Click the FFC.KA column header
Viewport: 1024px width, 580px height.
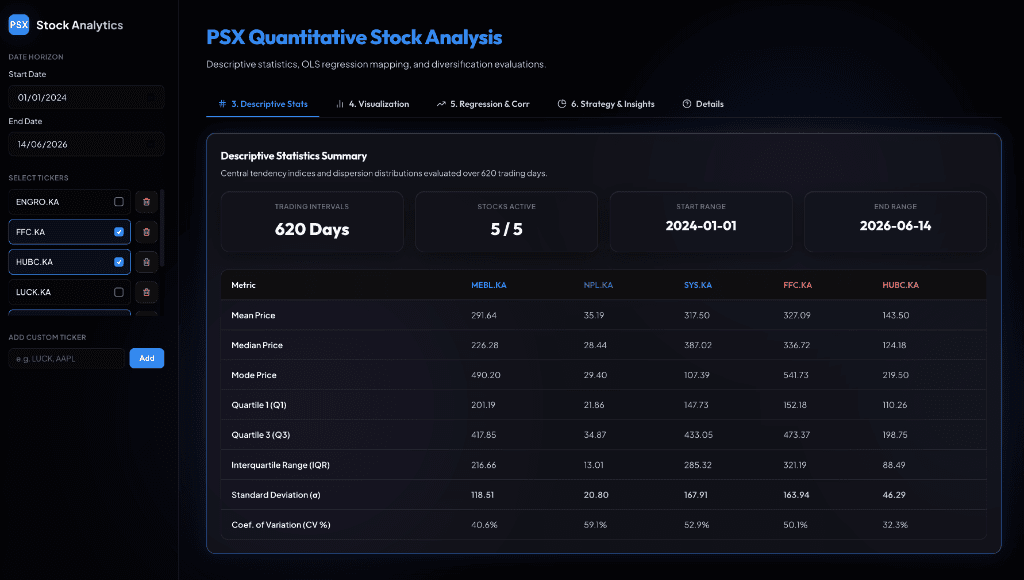pos(797,285)
